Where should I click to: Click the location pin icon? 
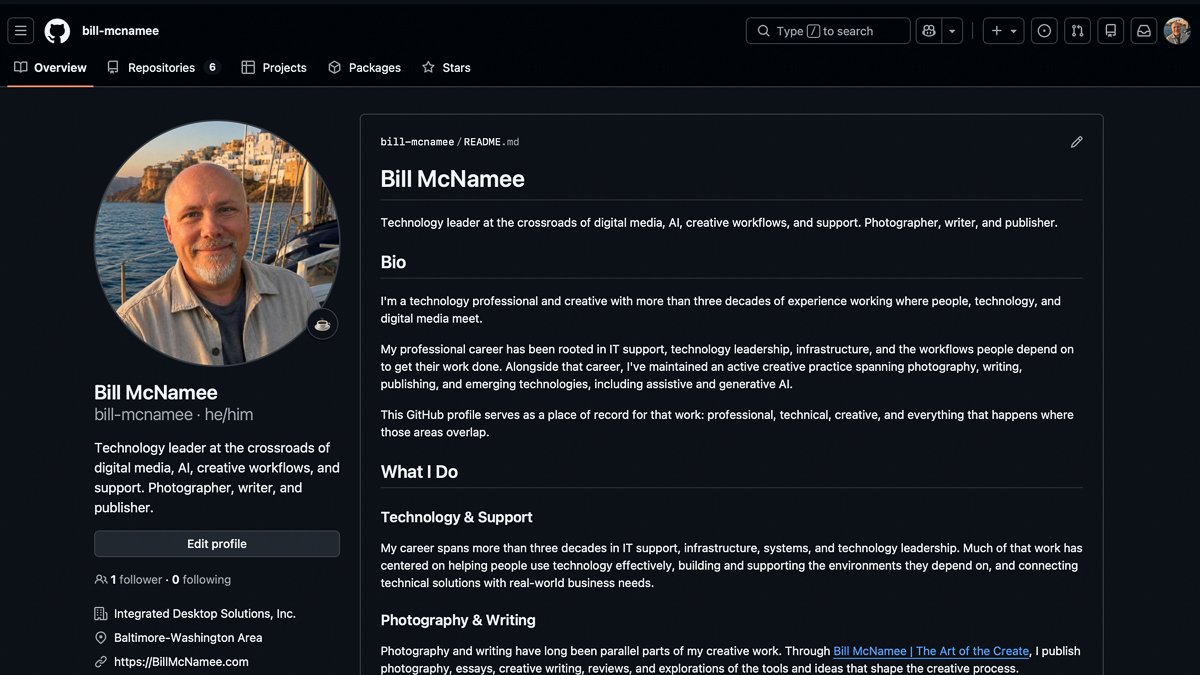point(101,638)
